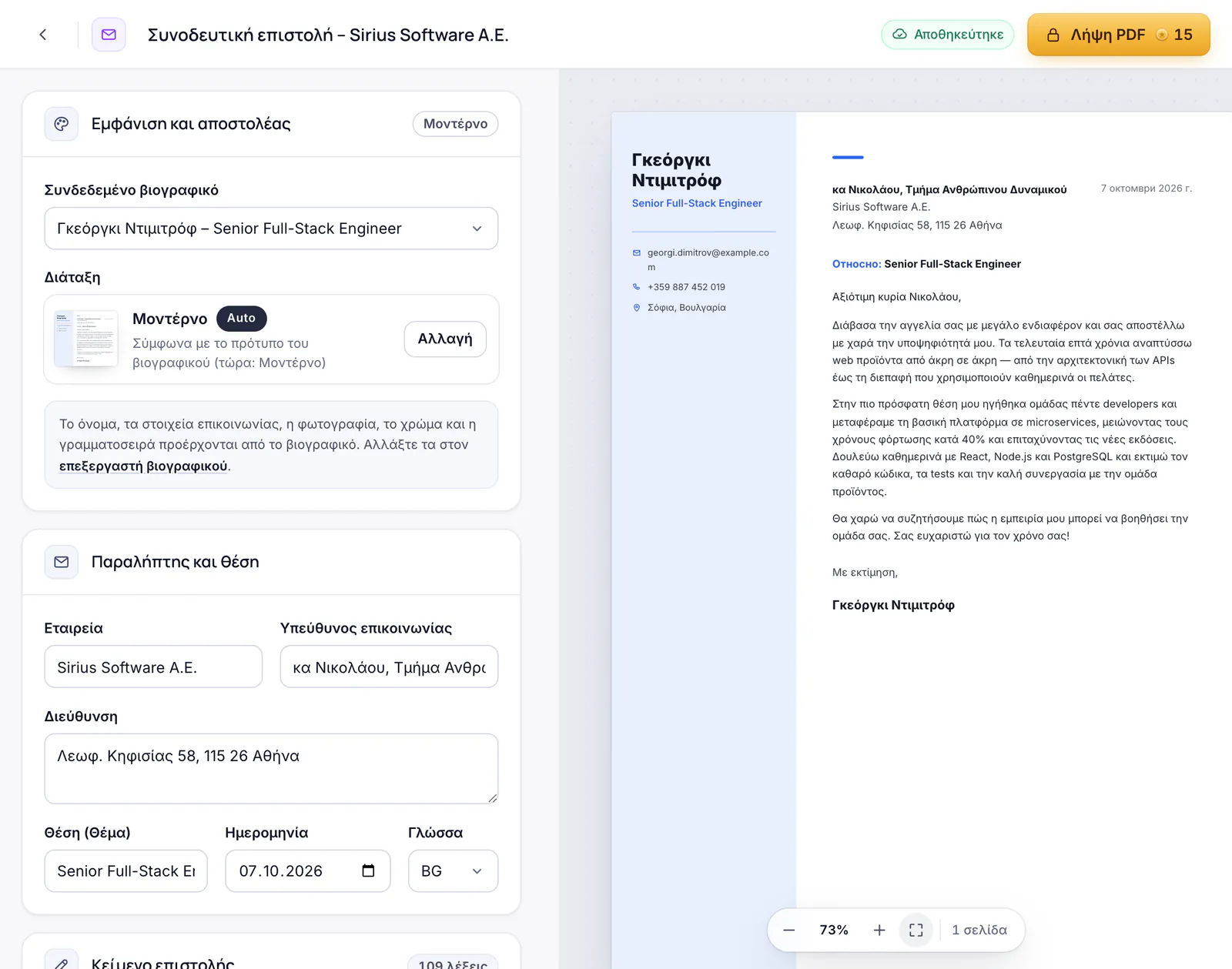
Task: Click the greeting Αξιότιμη κυρία Νικολάου
Action: pyautogui.click(x=896, y=297)
